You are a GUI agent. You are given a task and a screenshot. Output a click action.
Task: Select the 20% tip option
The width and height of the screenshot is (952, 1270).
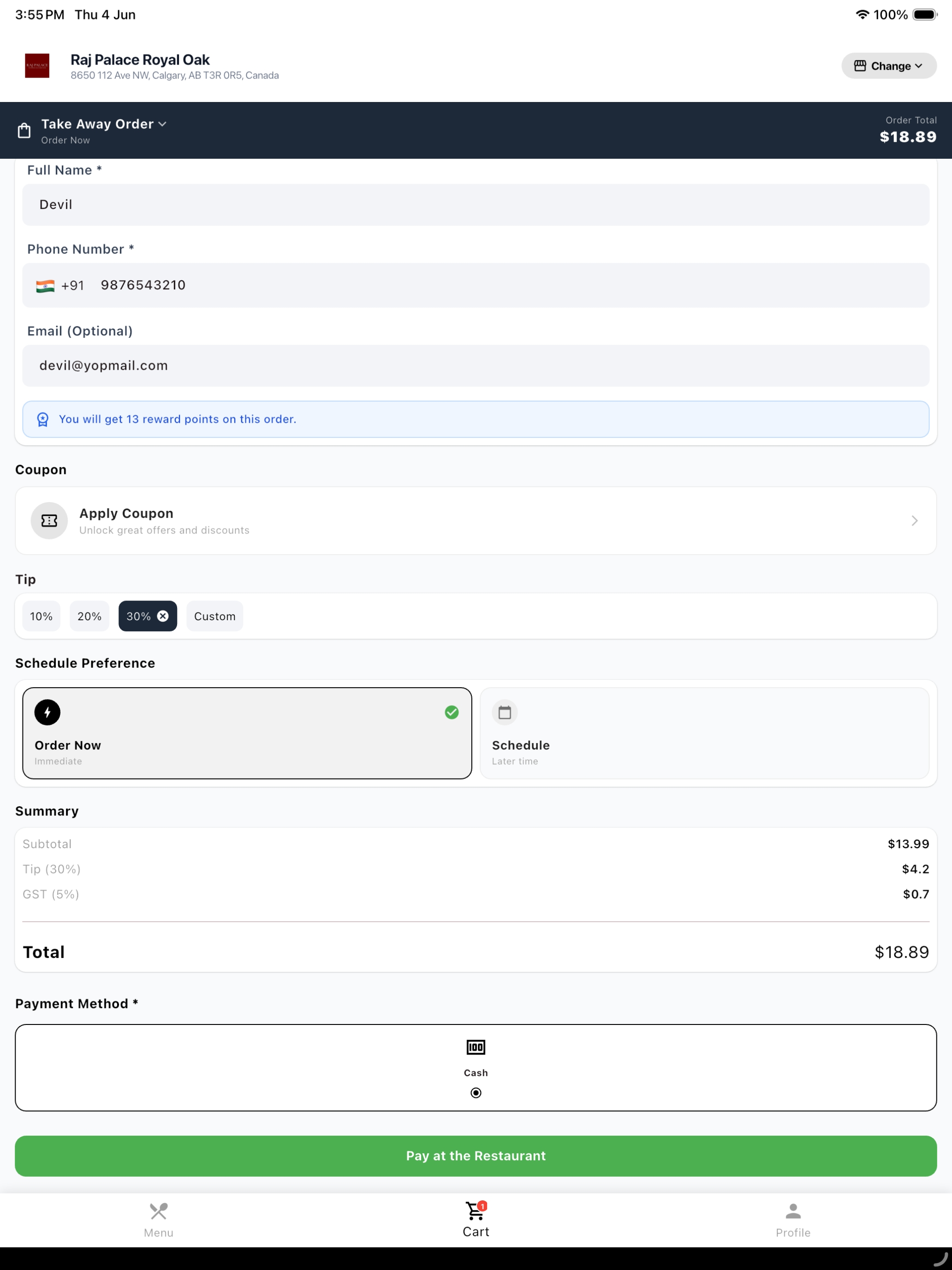tap(89, 616)
